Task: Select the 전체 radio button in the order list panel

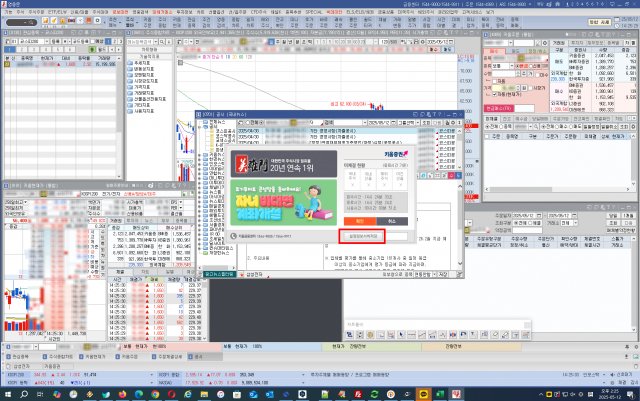Action: (x=487, y=127)
